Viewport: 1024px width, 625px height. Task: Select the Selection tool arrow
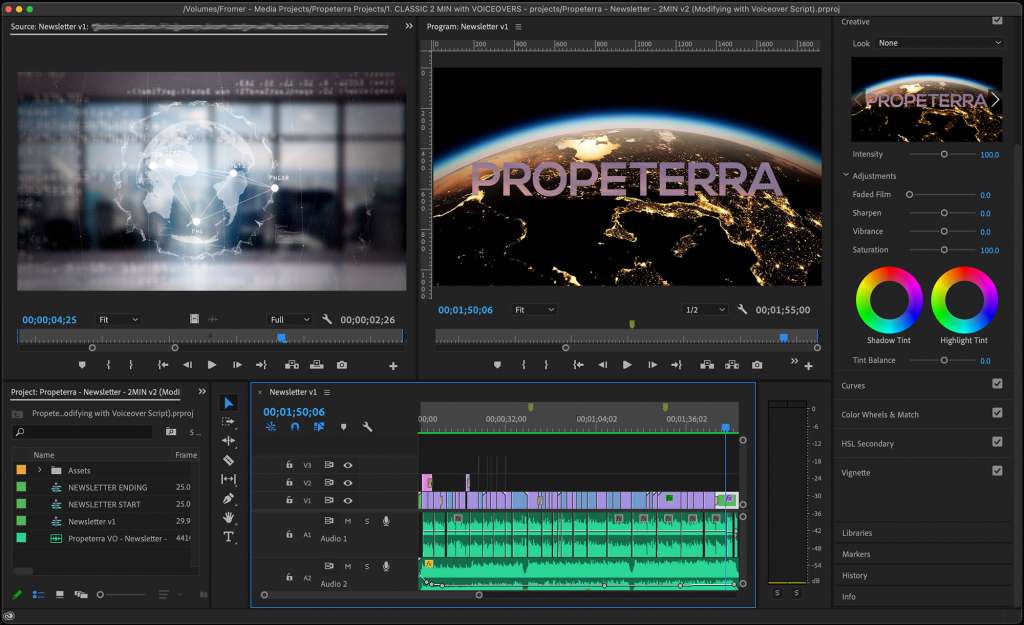click(x=229, y=403)
